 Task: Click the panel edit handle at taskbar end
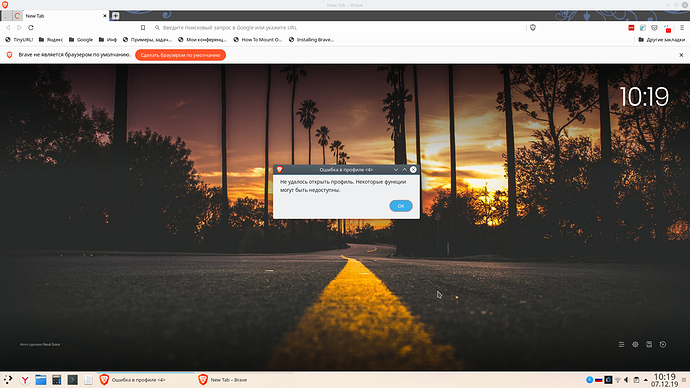pos(684,380)
